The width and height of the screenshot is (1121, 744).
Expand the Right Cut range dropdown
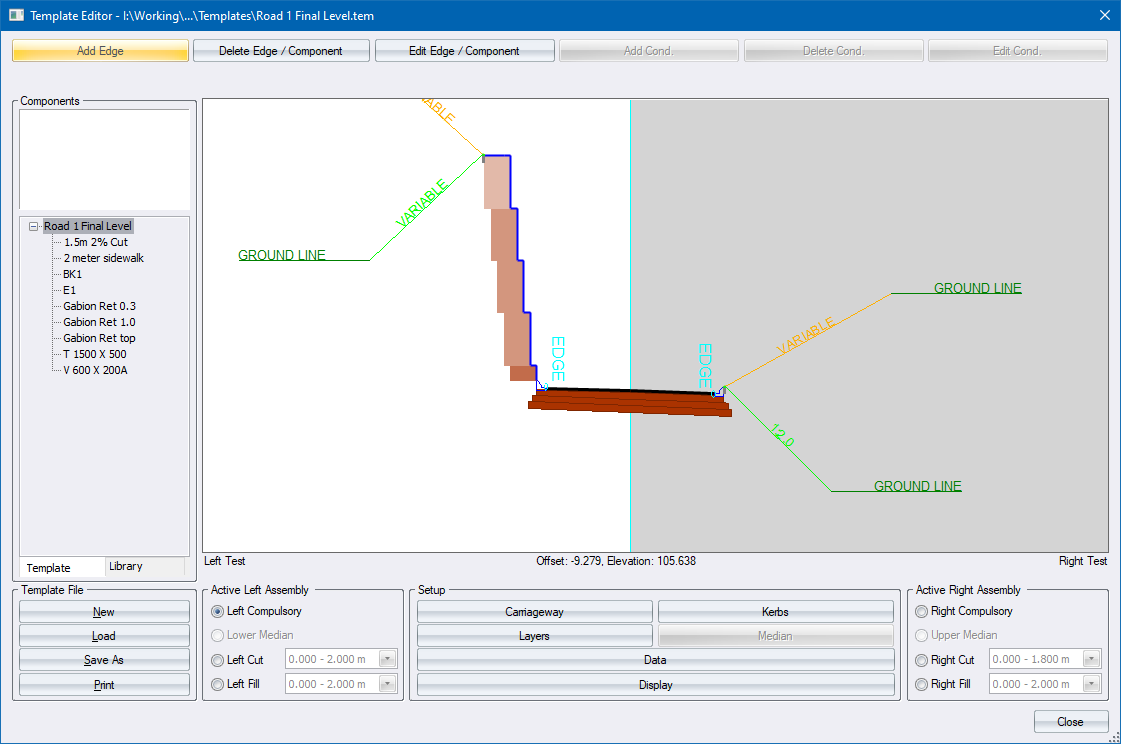[x=1091, y=660]
